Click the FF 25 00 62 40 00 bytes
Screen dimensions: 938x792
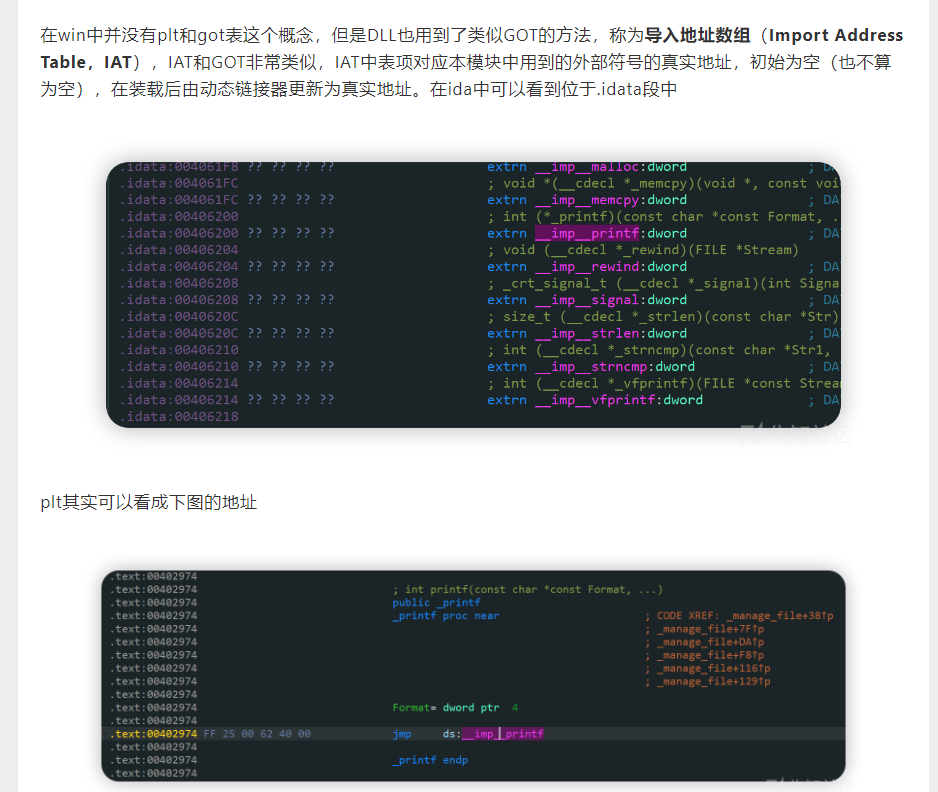coord(257,734)
